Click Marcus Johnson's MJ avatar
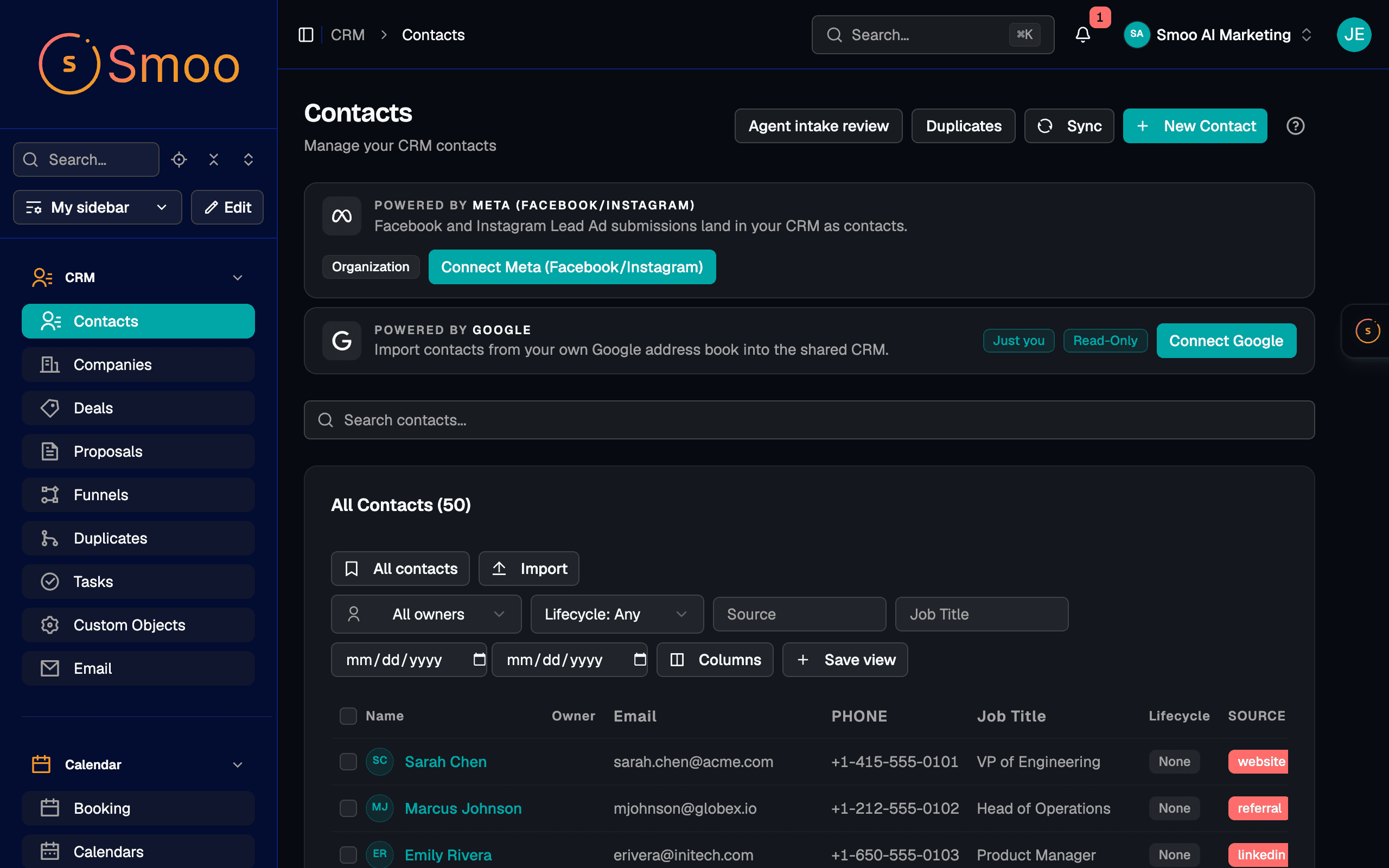 click(x=379, y=808)
